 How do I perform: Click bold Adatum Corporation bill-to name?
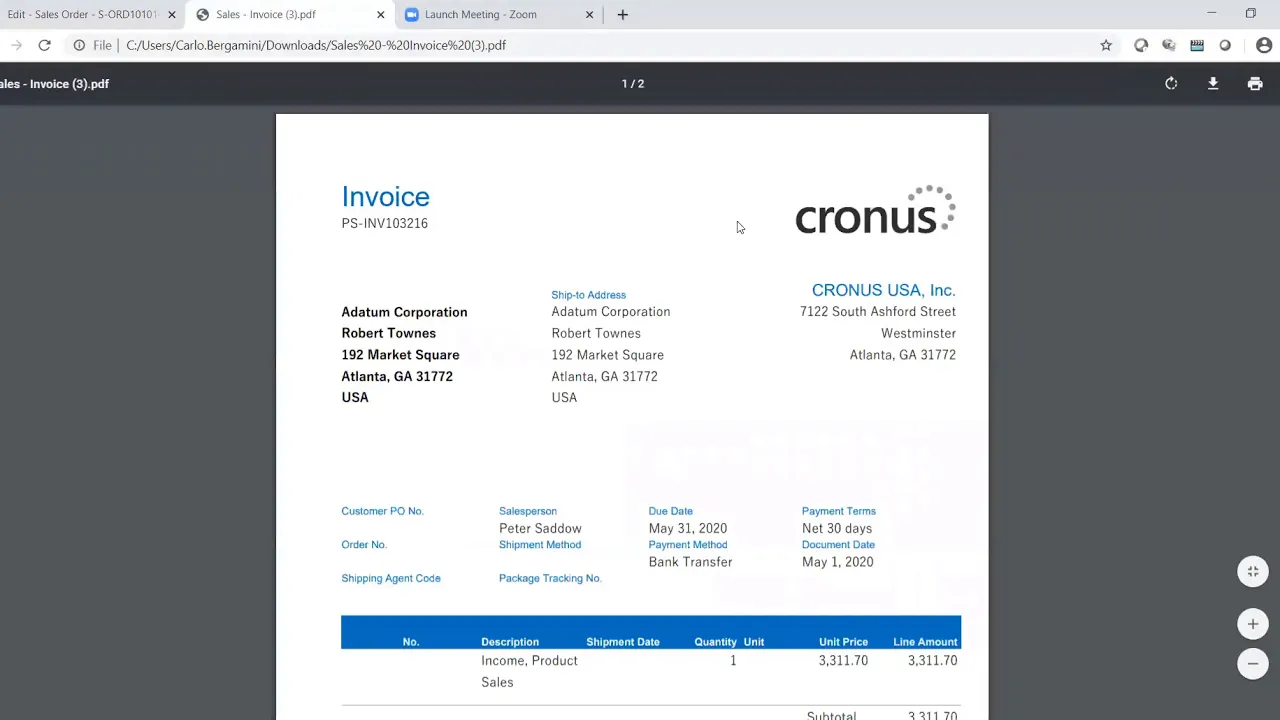[404, 312]
